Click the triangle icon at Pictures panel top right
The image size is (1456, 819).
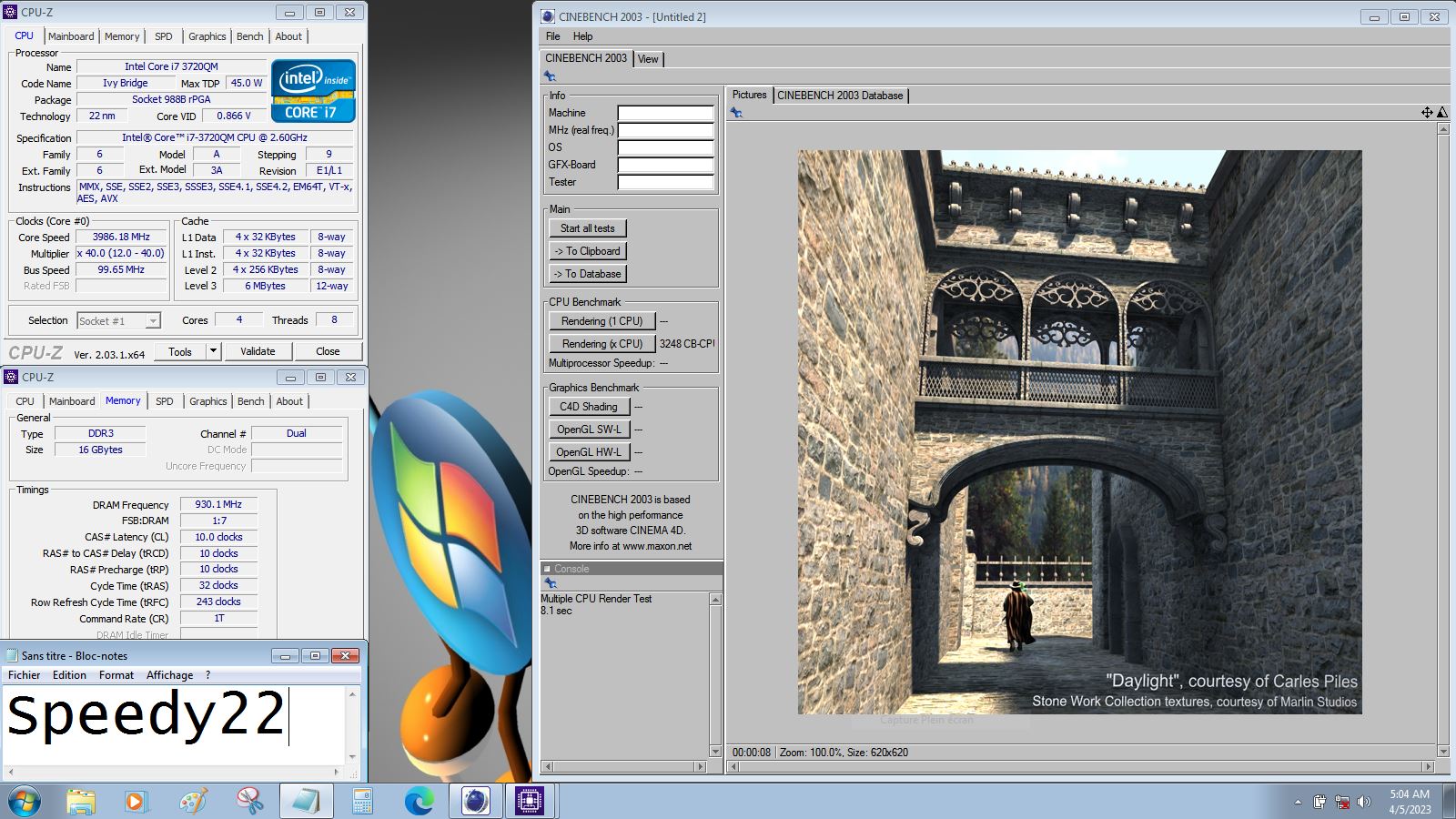[x=1442, y=113]
